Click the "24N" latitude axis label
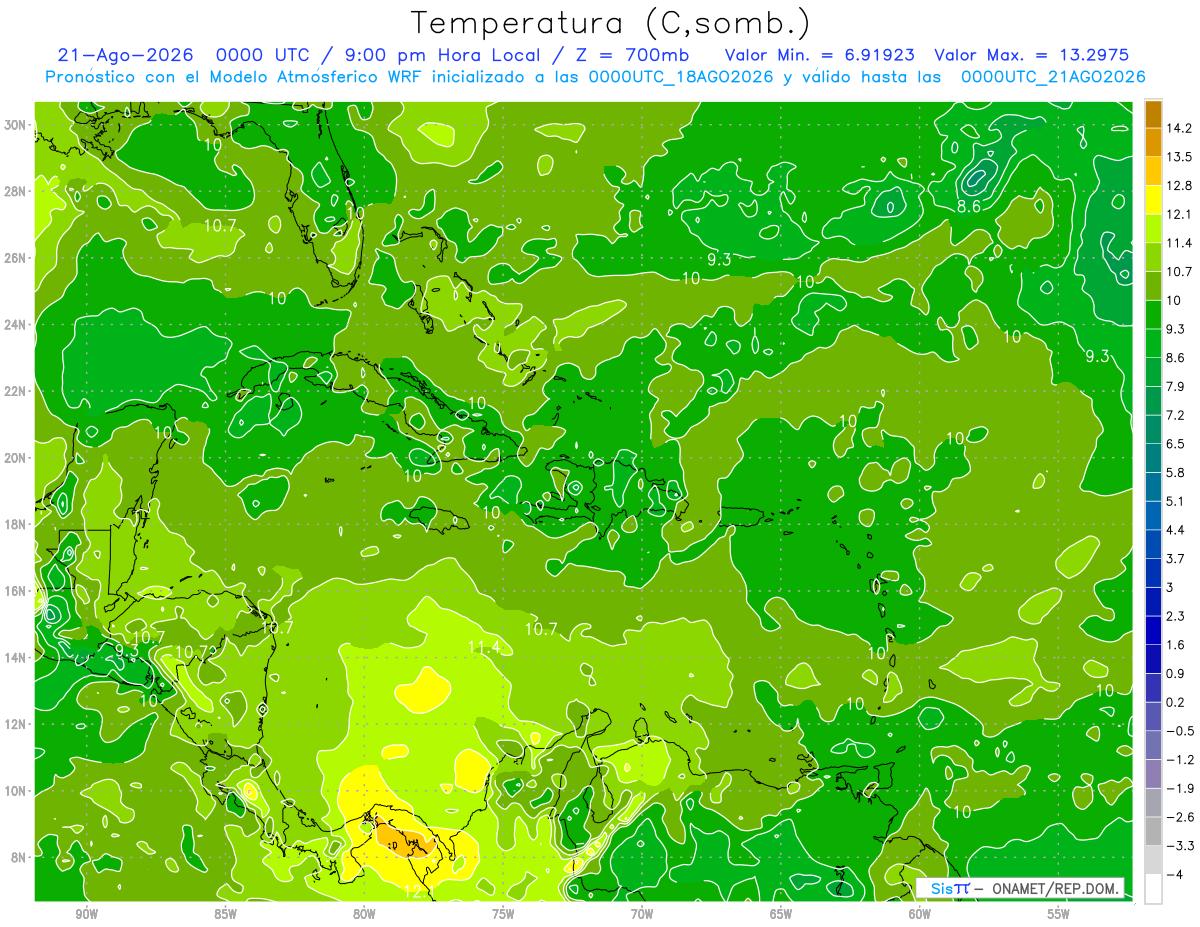Image resolution: width=1200 pixels, height=927 pixels. pyautogui.click(x=16, y=325)
